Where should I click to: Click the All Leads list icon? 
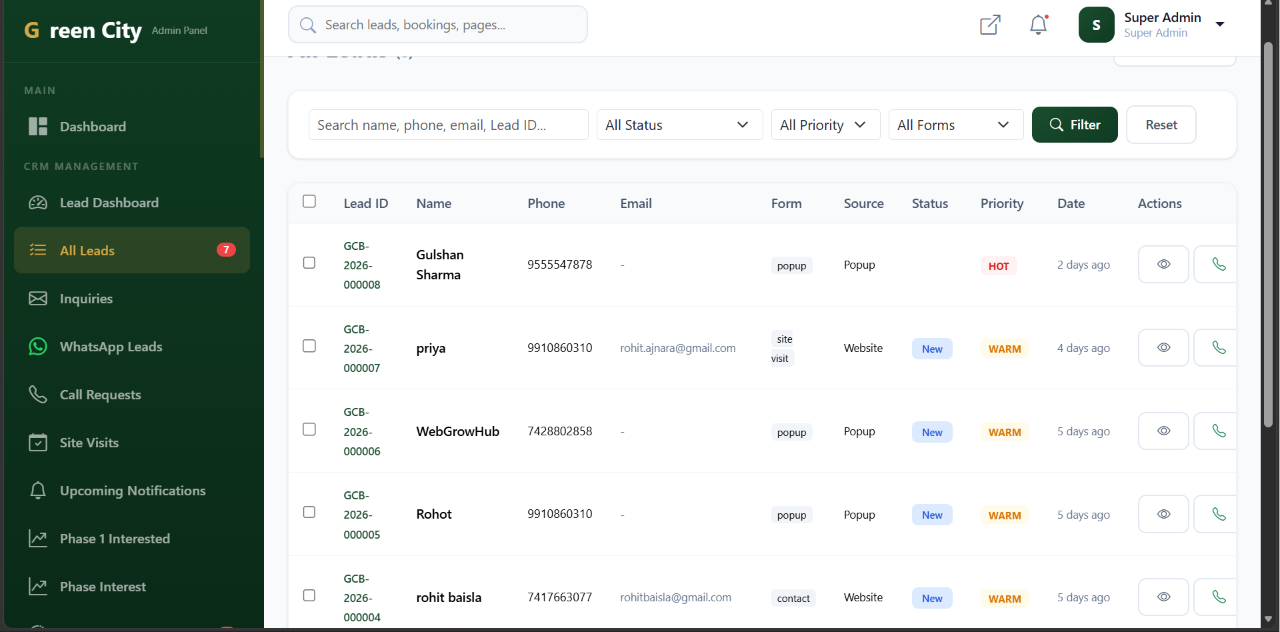click(x=38, y=250)
